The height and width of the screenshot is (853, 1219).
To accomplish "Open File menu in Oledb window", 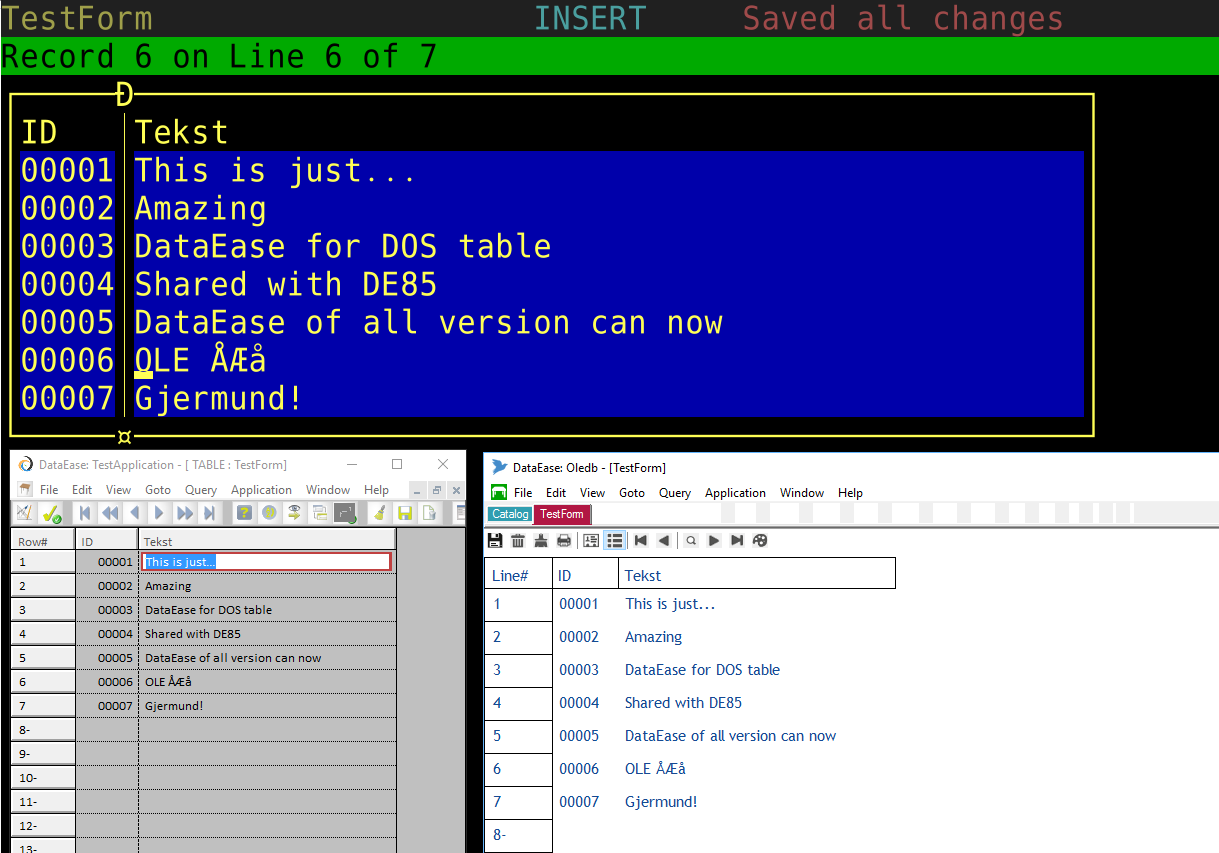I will click(523, 493).
